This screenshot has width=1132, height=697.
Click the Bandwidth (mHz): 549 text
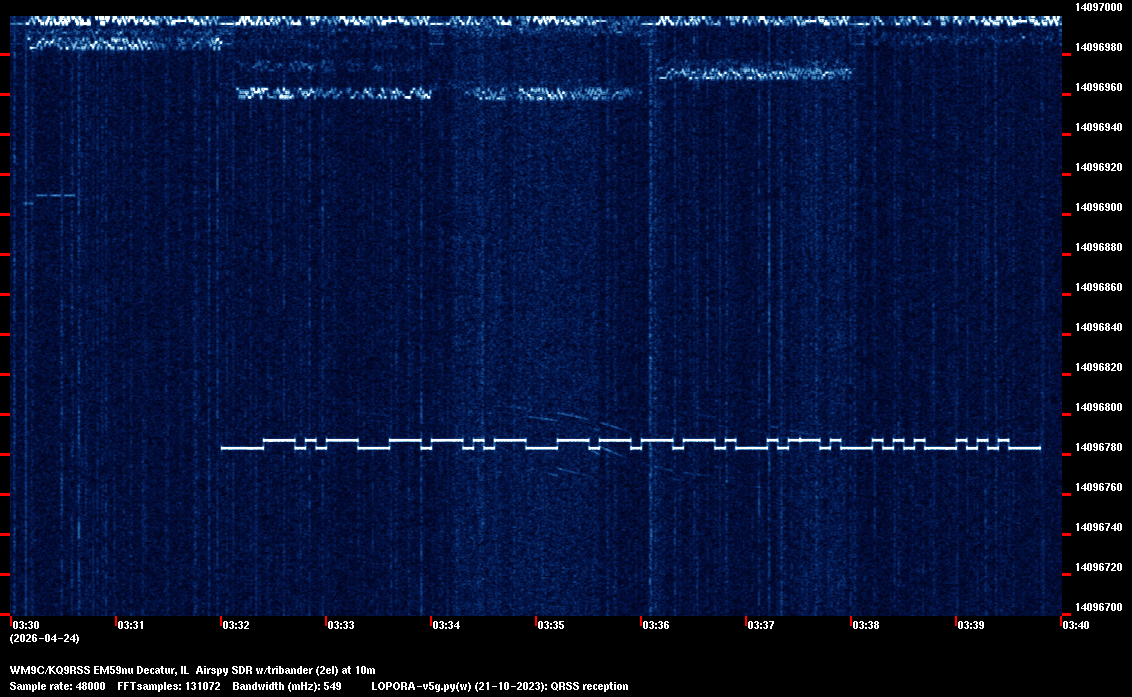pos(286,686)
